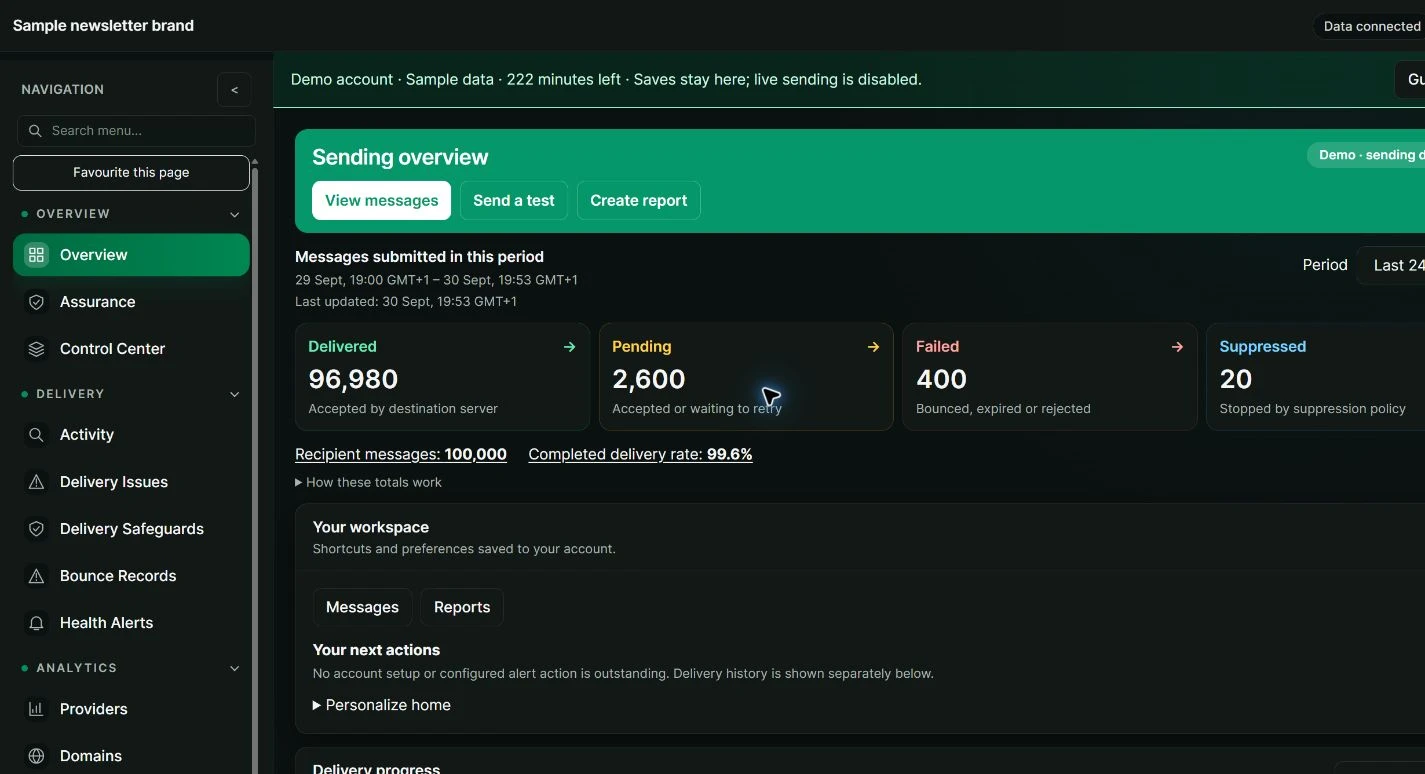Open the Failed 400 card
This screenshot has height=774, width=1425.
pos(1050,377)
